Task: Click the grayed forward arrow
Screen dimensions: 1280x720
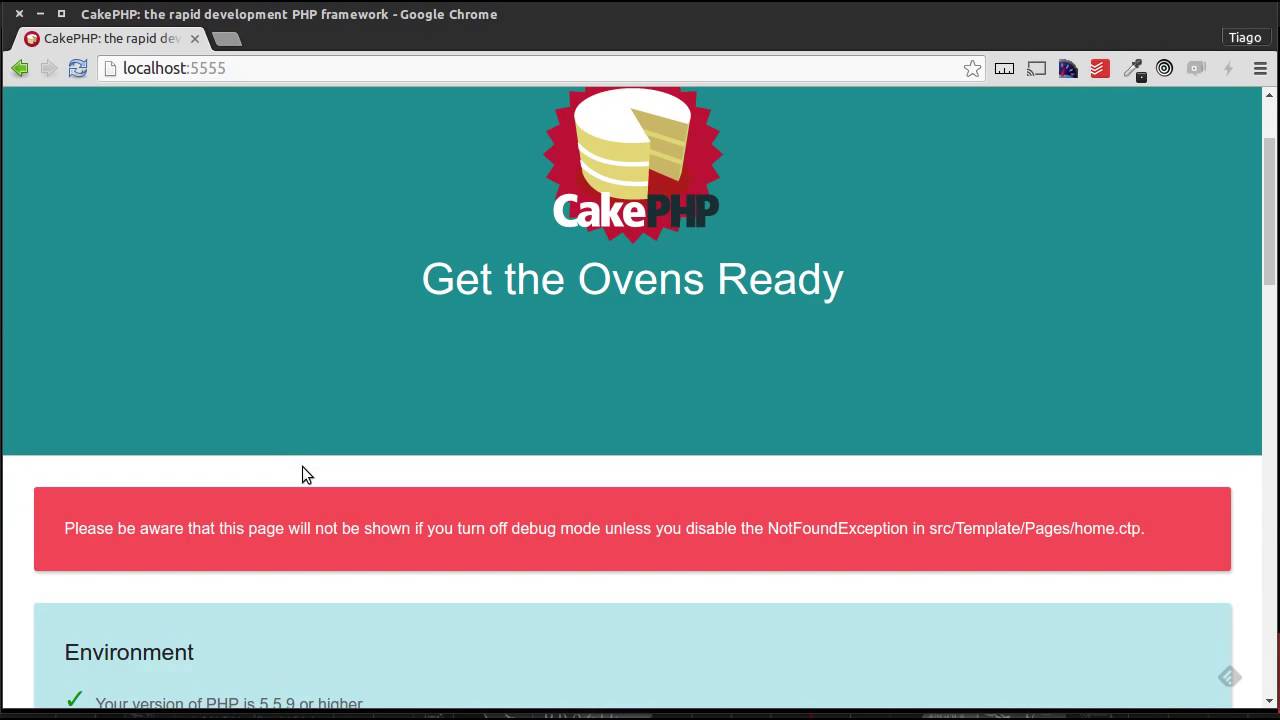Action: (x=48, y=68)
